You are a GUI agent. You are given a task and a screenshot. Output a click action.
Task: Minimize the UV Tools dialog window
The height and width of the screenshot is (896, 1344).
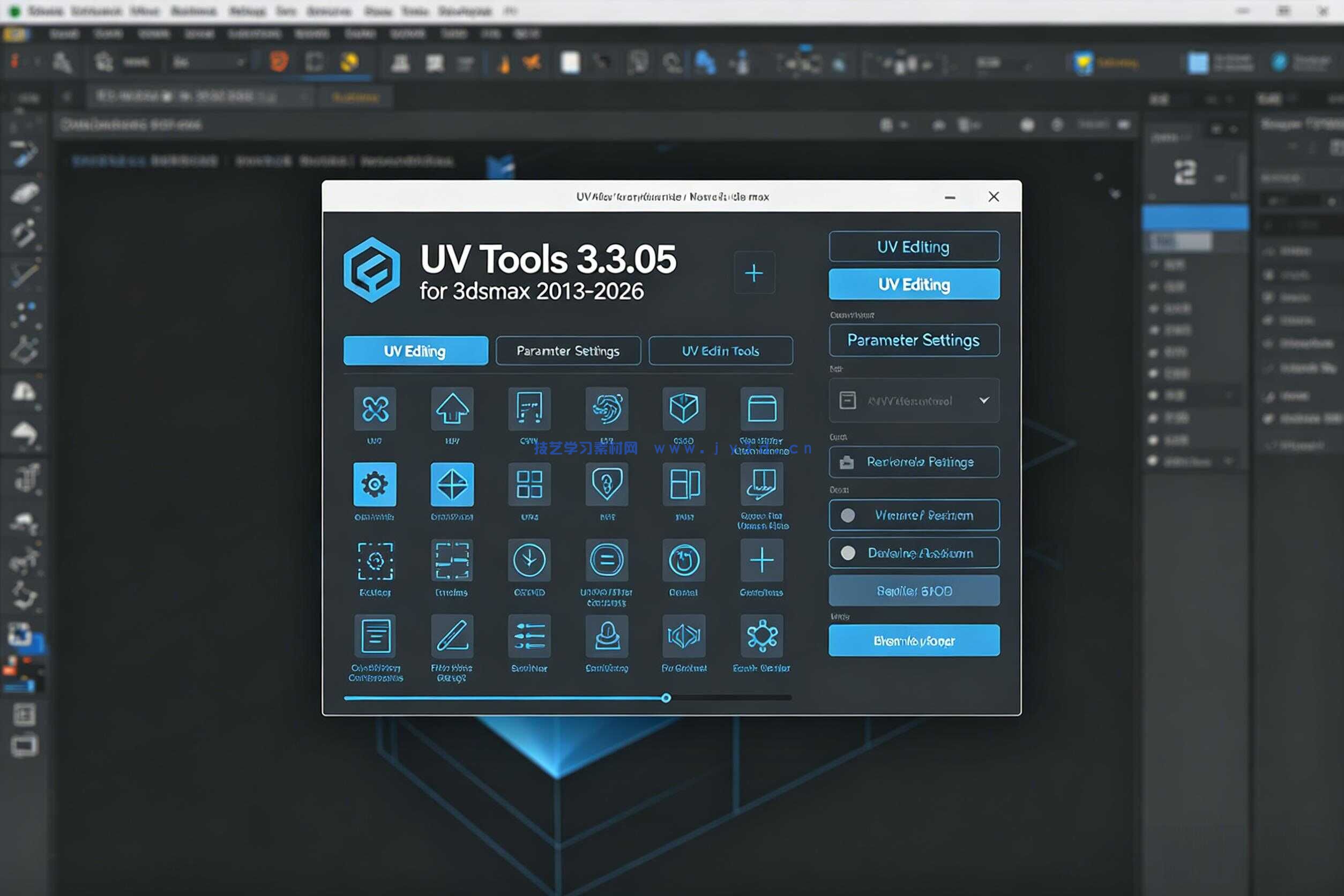[950, 197]
